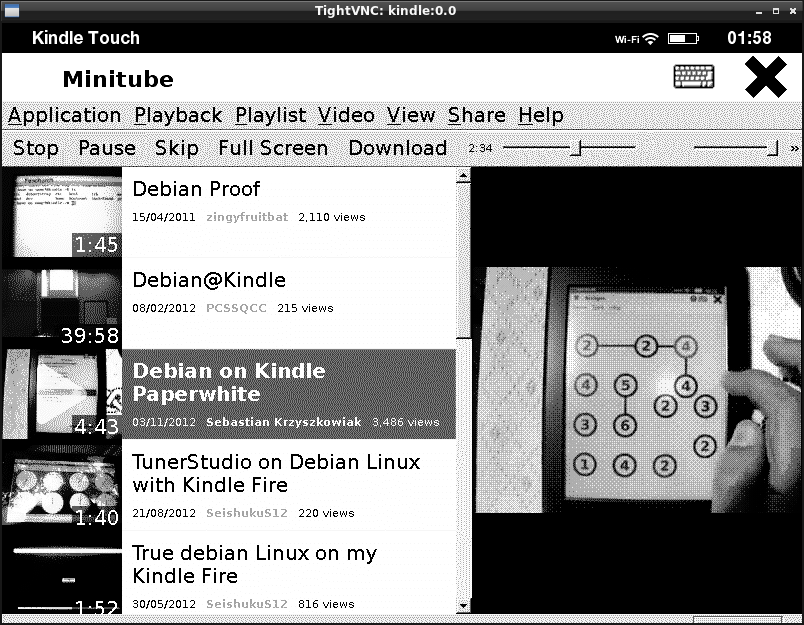Click Debian on Kindle Paperwhite title

coord(229,382)
